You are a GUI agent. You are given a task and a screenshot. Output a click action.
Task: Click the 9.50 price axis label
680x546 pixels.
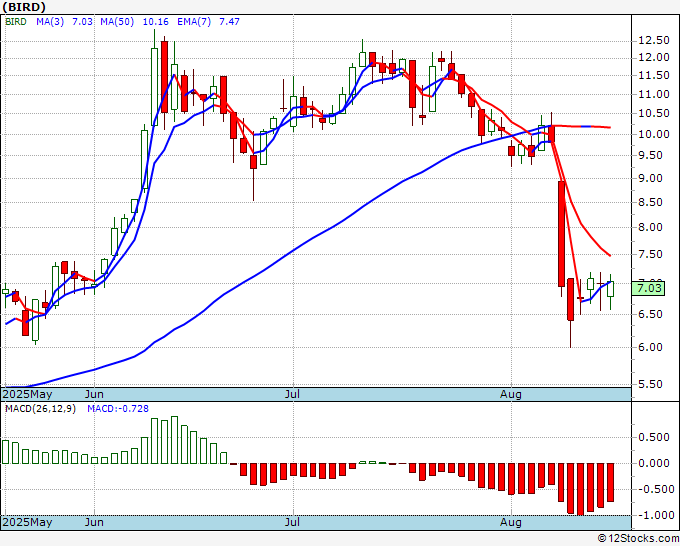(x=650, y=156)
